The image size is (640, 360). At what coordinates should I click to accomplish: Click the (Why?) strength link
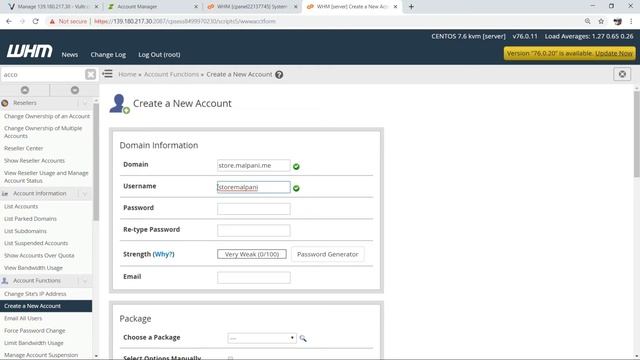point(163,254)
